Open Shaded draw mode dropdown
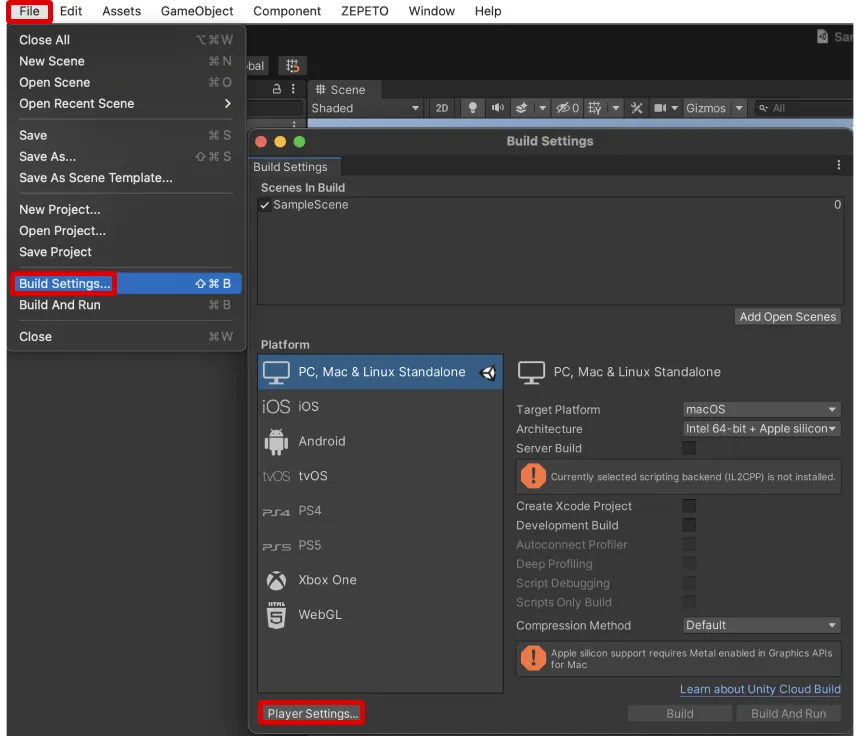The height and width of the screenshot is (736, 860). [x=365, y=108]
